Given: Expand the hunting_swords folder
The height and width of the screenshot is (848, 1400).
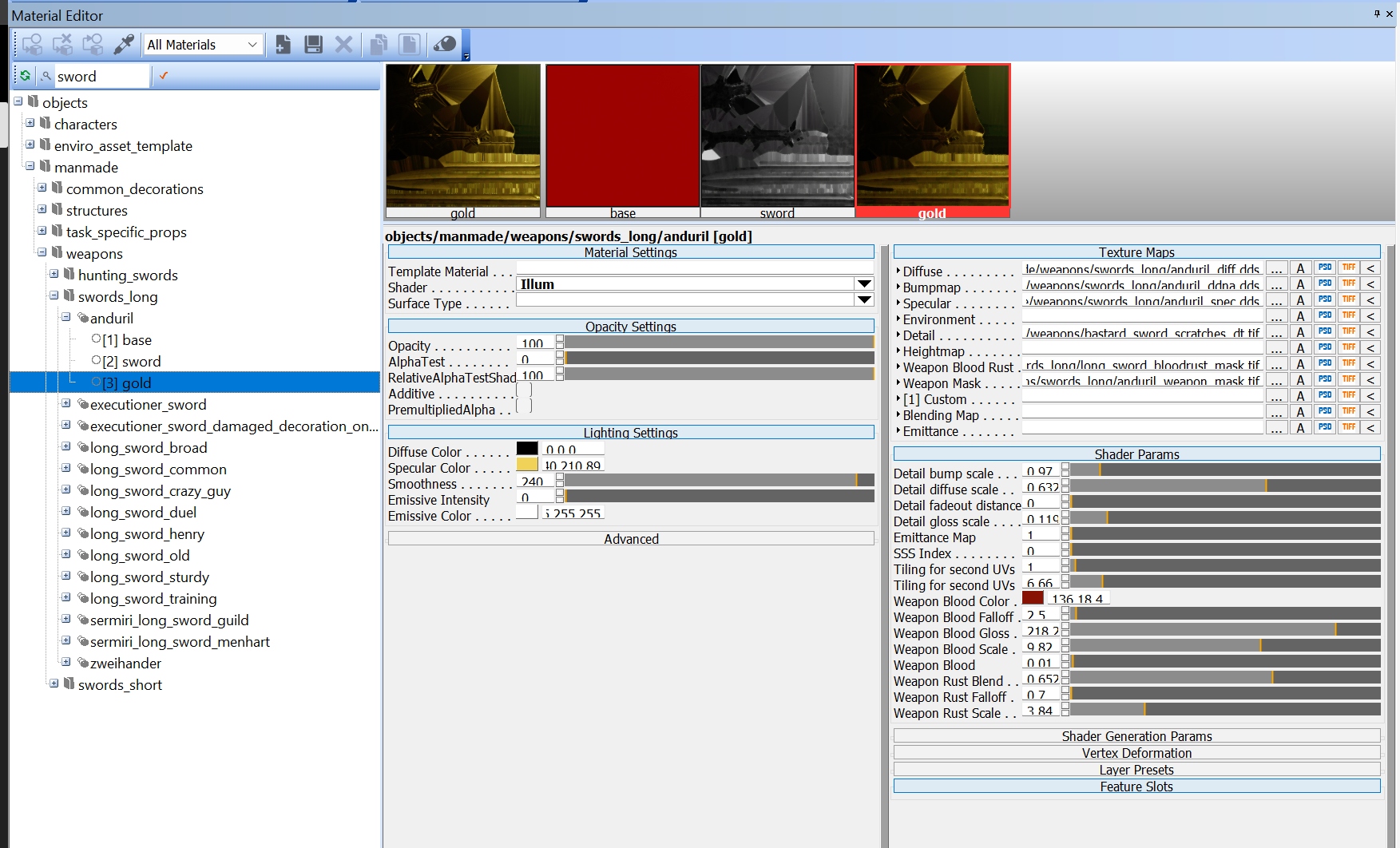Looking at the screenshot, I should pos(54,274).
